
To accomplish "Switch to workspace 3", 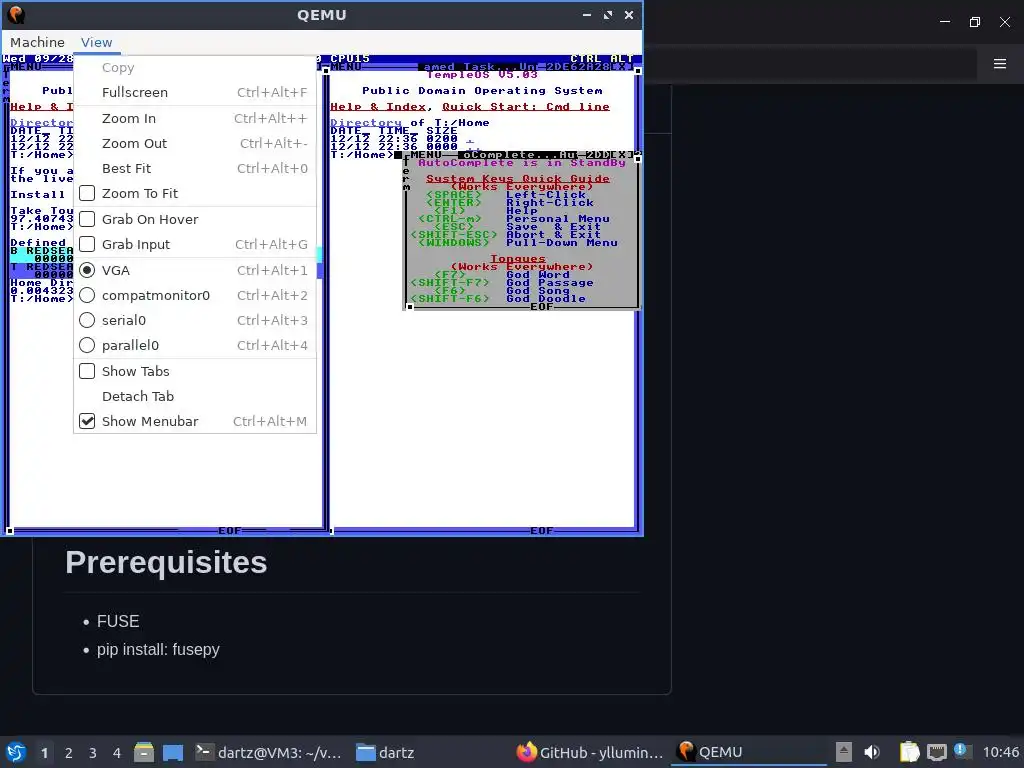I will pyautogui.click(x=93, y=753).
